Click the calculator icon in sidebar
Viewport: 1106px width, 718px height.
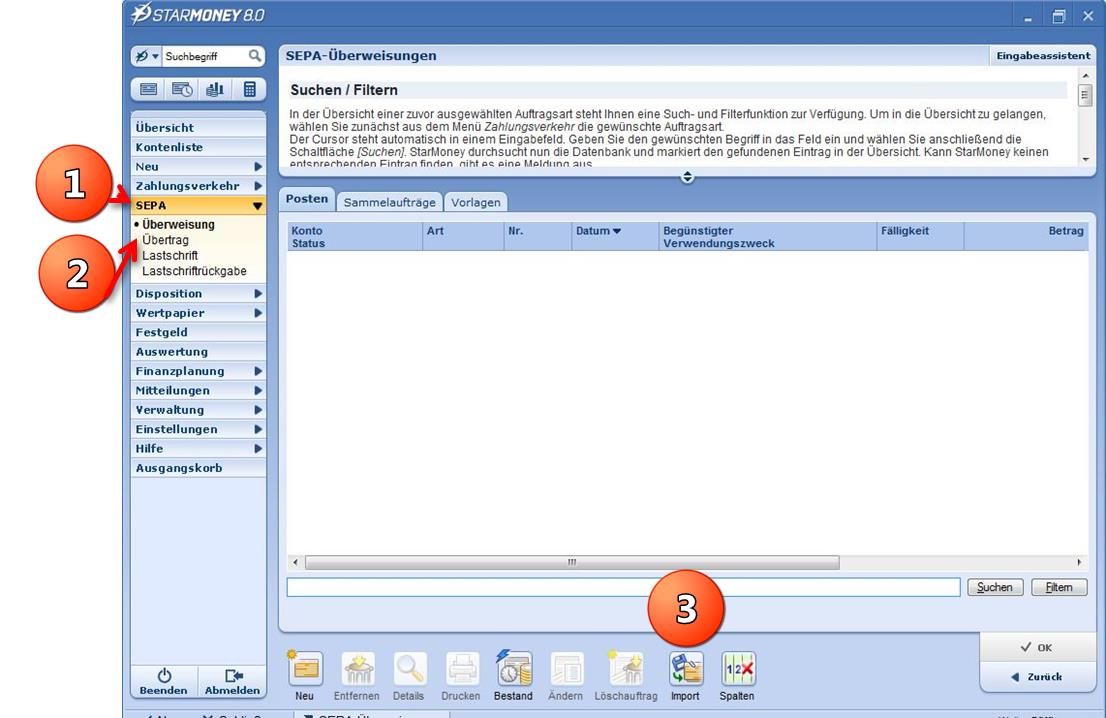249,89
